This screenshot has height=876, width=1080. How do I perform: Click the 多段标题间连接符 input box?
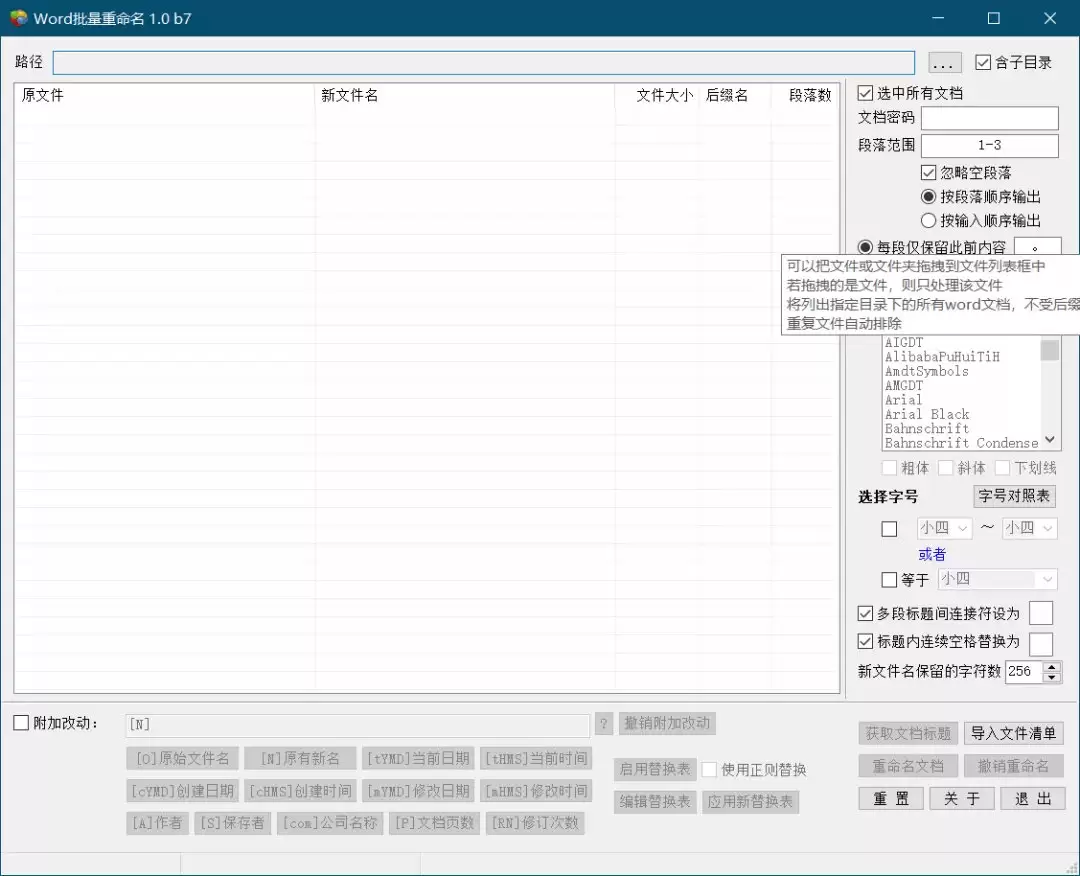[1041, 613]
